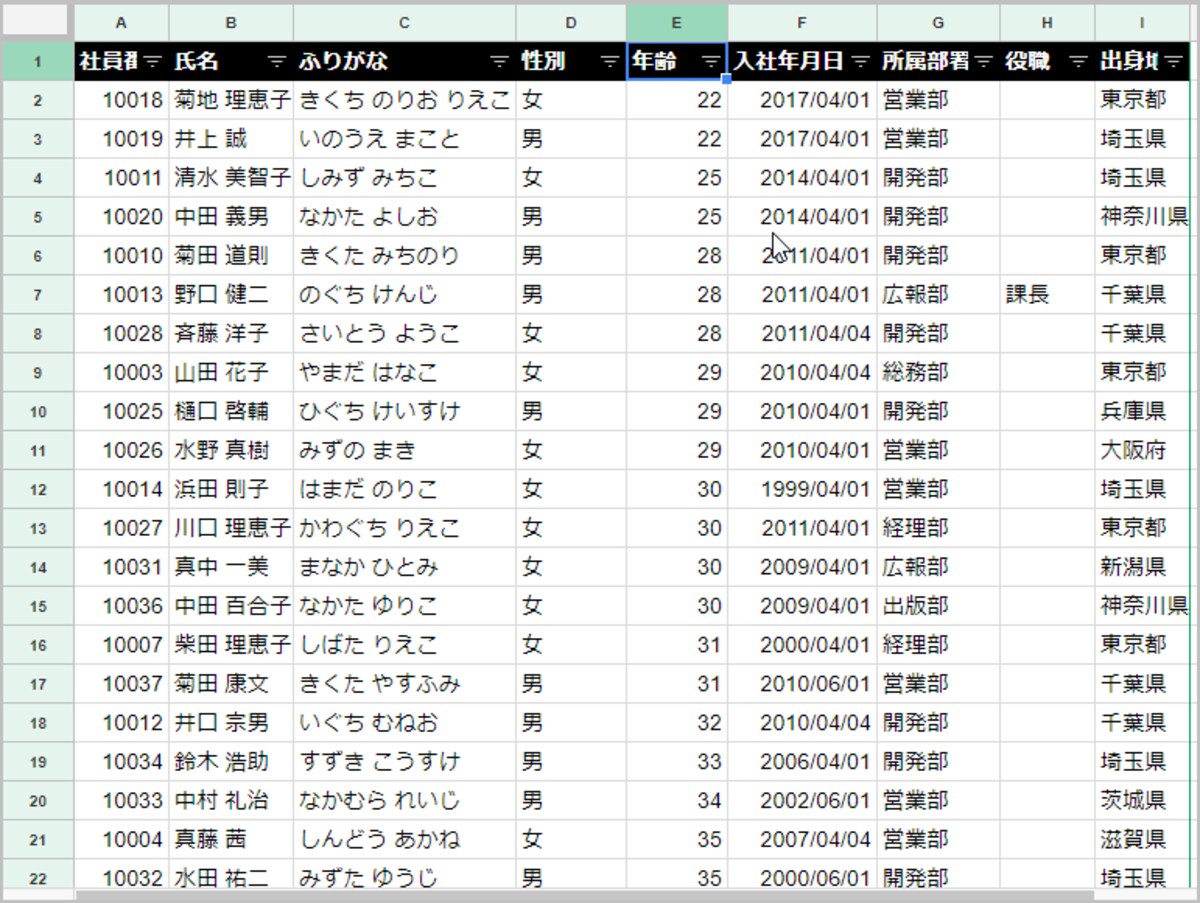1200x903 pixels.
Task: Click employee number 10018
Action: 122,100
